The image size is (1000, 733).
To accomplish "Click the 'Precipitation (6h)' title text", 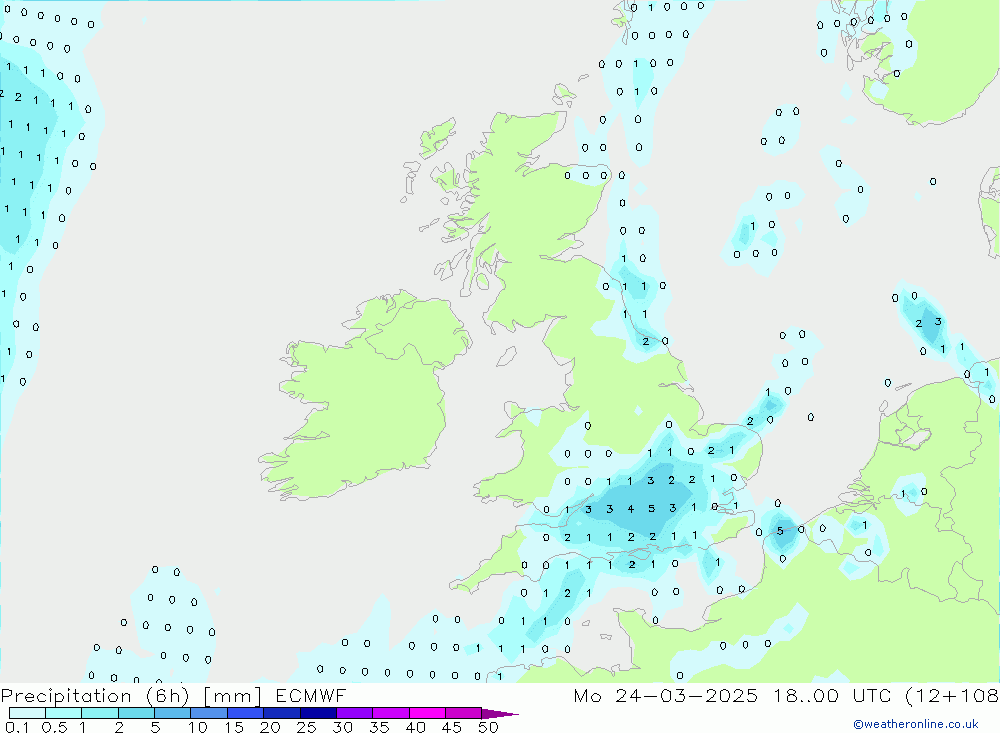I will 95,696.
